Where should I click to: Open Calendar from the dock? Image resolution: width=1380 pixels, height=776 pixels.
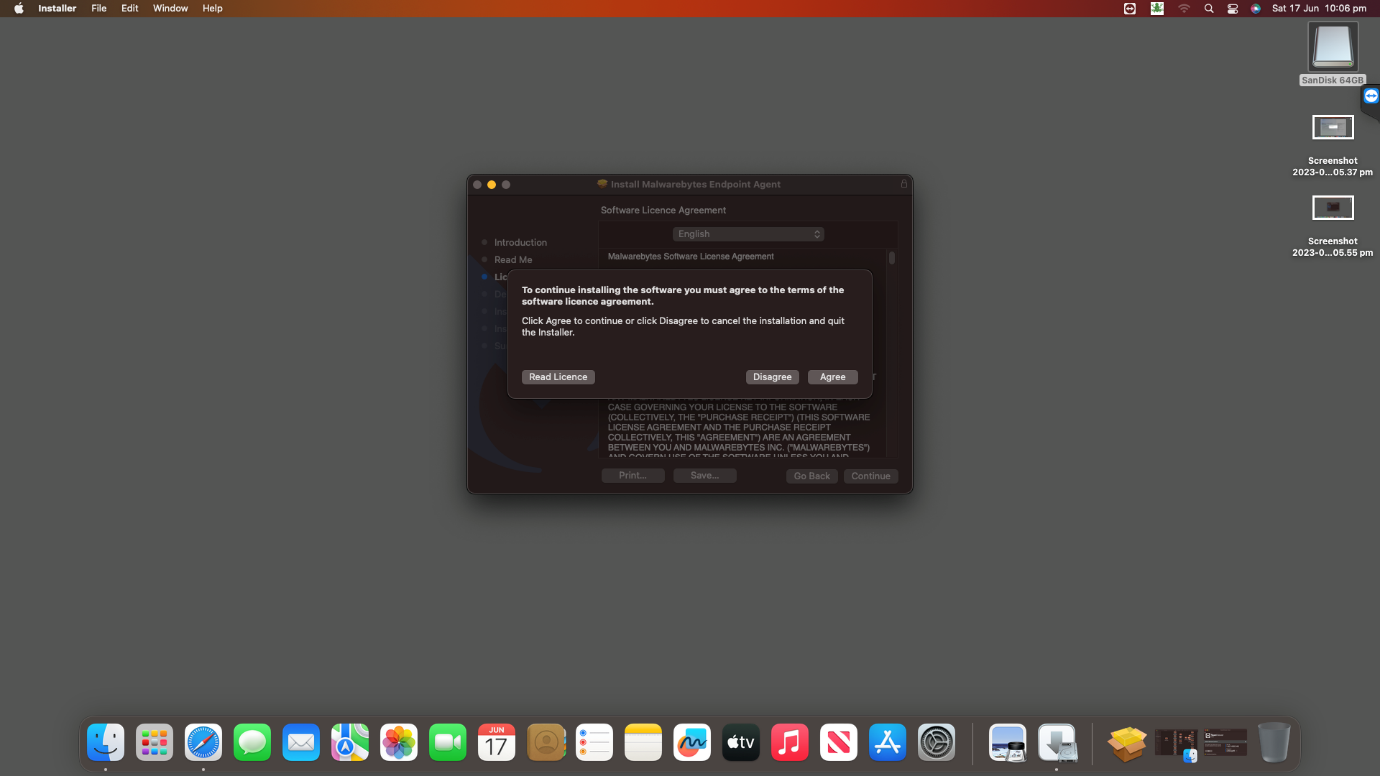[x=497, y=742]
